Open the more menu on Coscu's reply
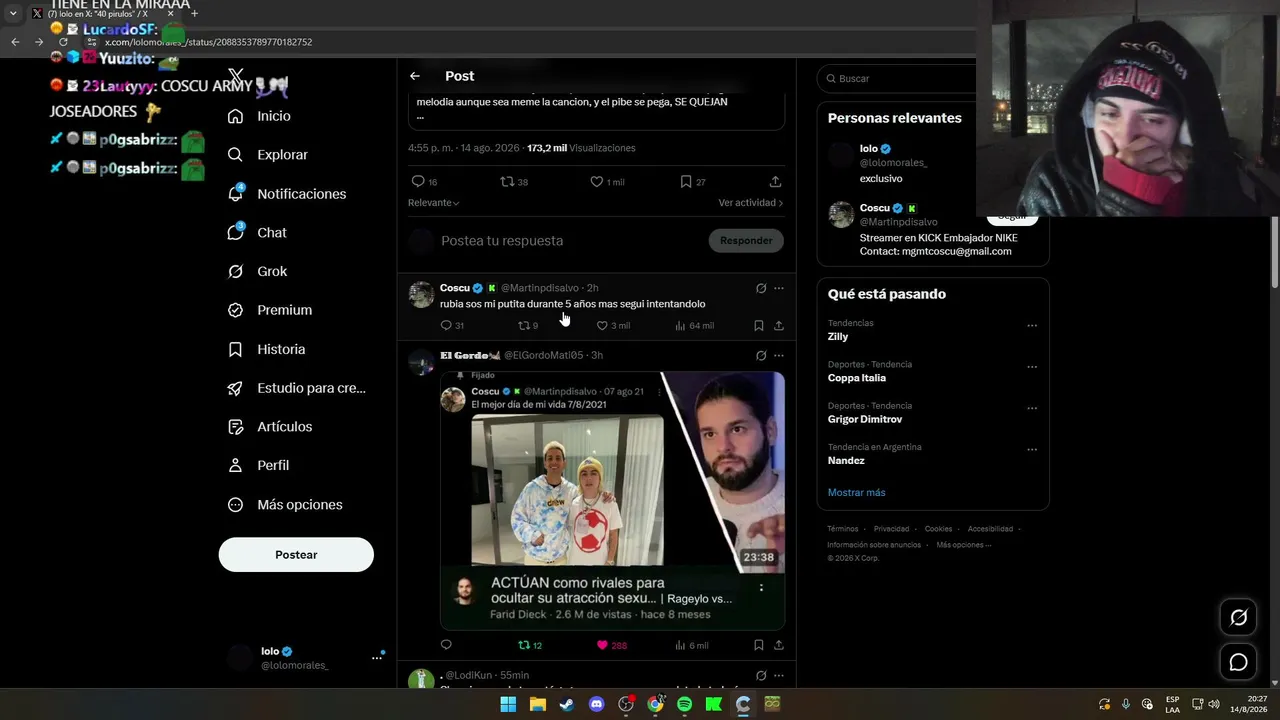The image size is (1280, 720). tap(779, 288)
